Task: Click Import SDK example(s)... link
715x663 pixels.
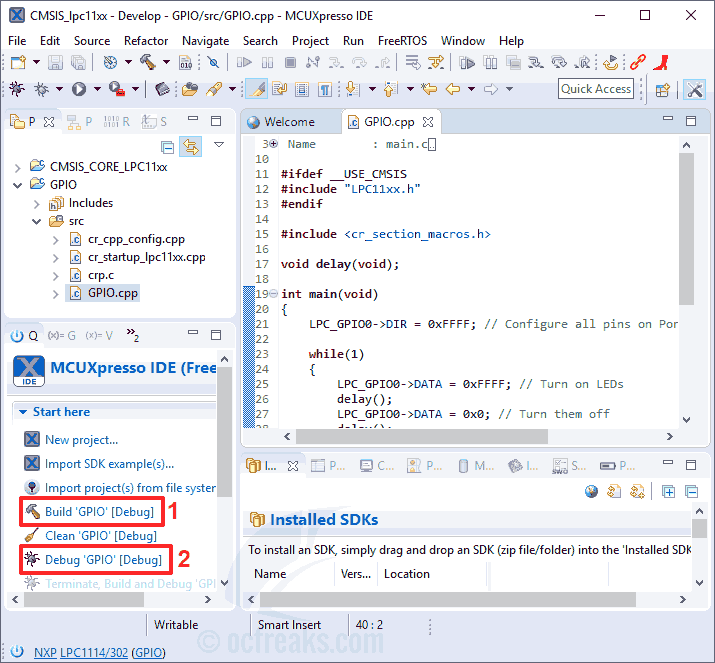Action: [109, 464]
